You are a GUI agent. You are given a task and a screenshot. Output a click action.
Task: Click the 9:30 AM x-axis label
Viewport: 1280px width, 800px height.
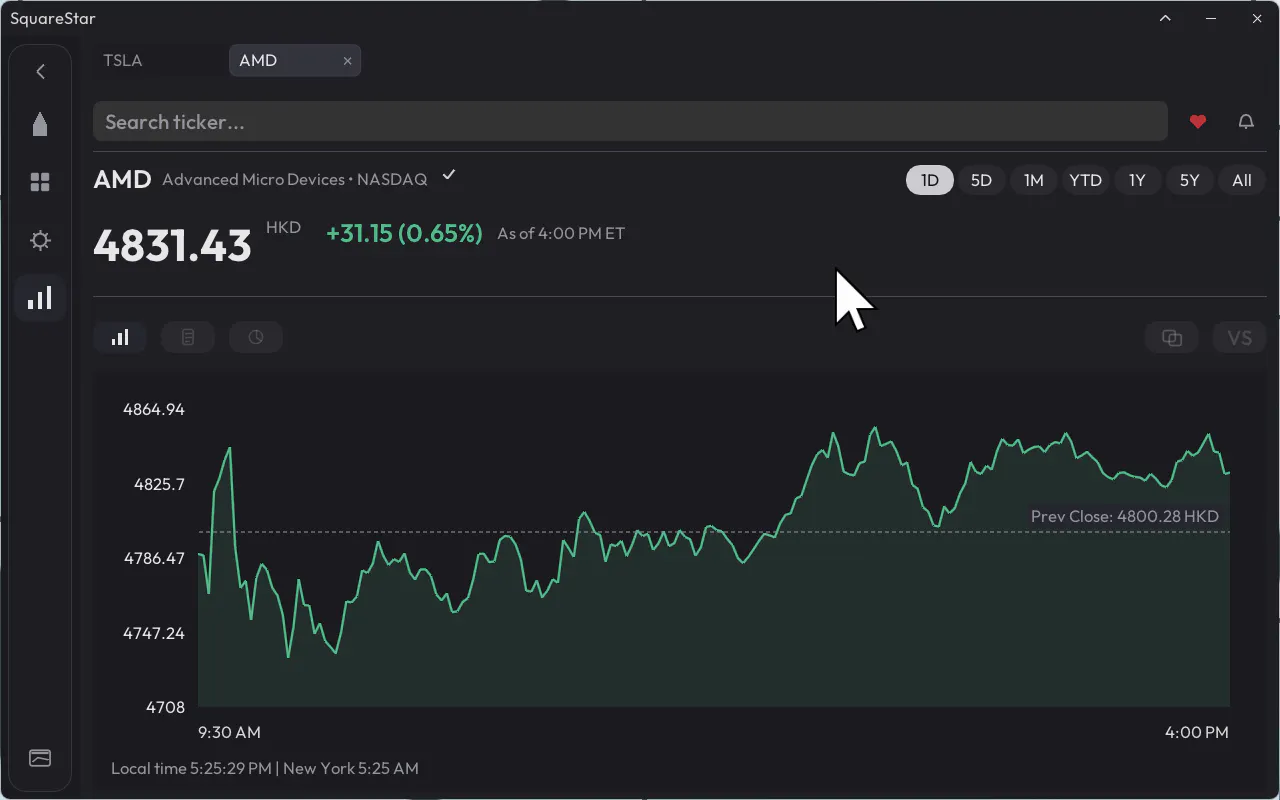point(229,732)
